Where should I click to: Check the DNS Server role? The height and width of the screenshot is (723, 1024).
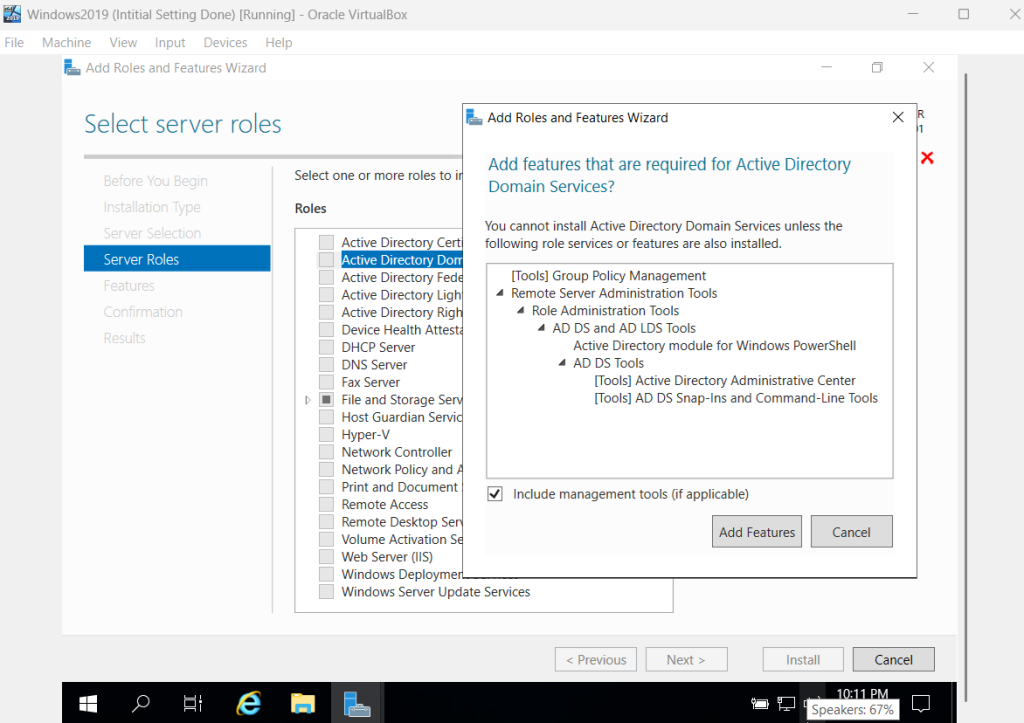click(327, 364)
